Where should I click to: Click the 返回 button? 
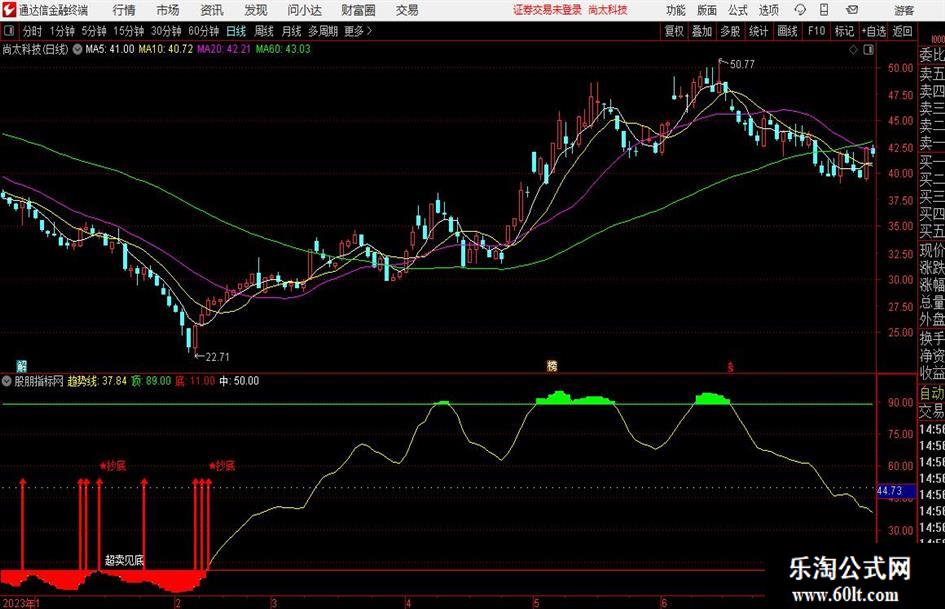tap(902, 31)
